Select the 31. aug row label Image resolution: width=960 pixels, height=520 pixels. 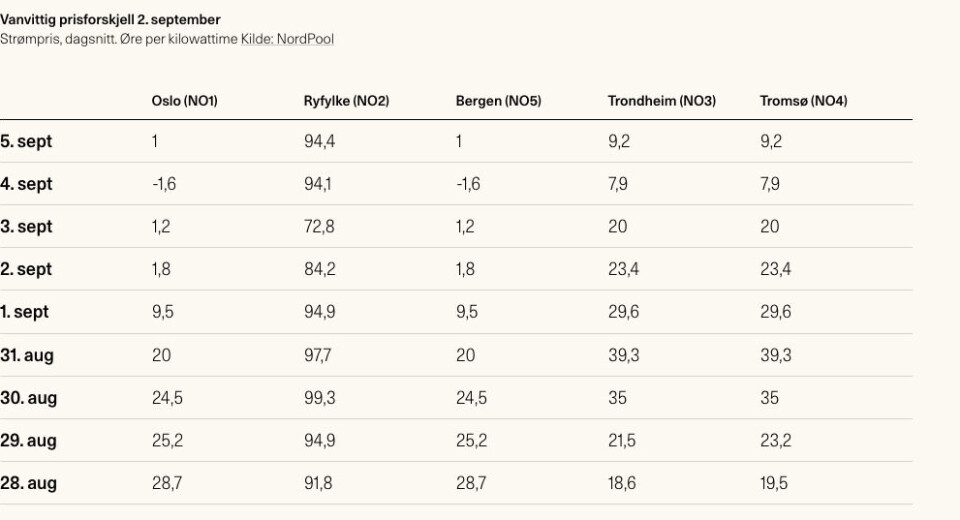(27, 355)
